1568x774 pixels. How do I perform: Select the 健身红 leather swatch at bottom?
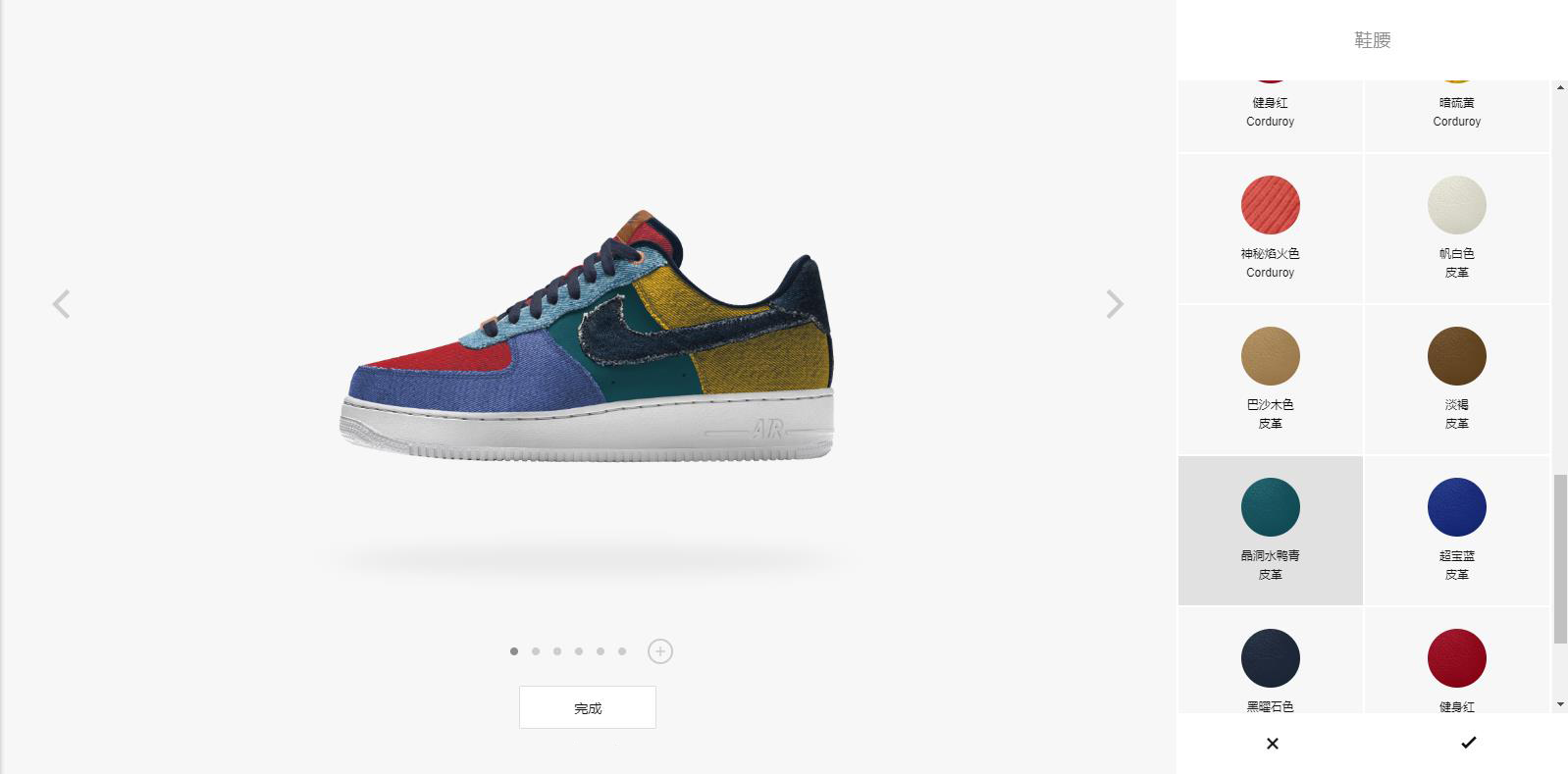coord(1457,660)
